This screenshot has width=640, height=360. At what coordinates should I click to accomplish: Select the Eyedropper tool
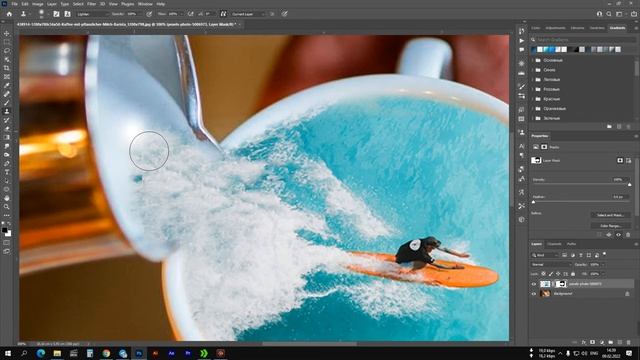click(x=7, y=85)
